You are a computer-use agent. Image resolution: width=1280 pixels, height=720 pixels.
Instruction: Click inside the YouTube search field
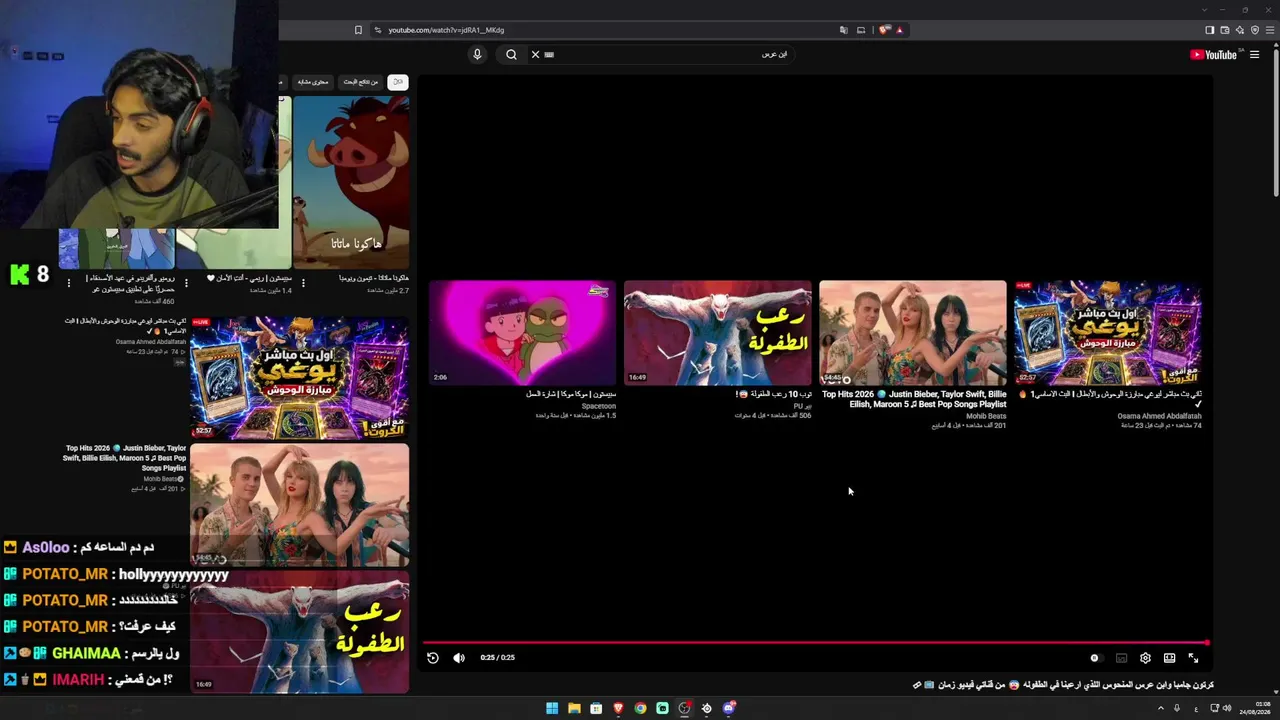(x=660, y=54)
